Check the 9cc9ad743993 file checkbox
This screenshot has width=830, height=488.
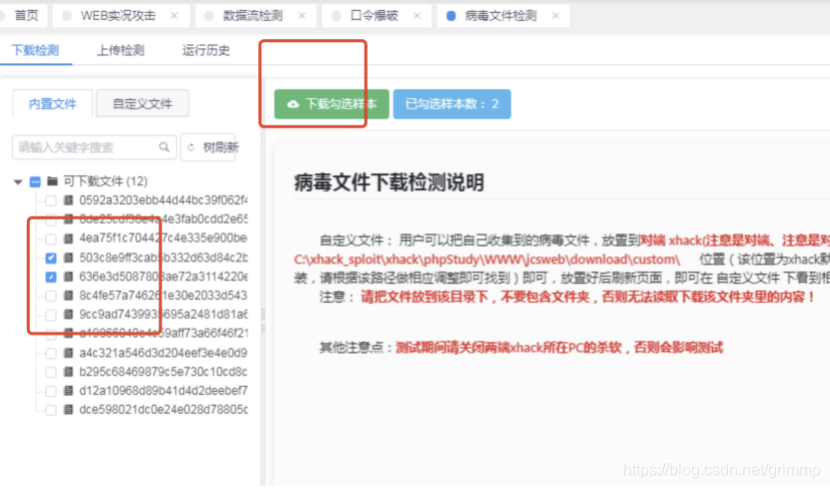click(51, 315)
